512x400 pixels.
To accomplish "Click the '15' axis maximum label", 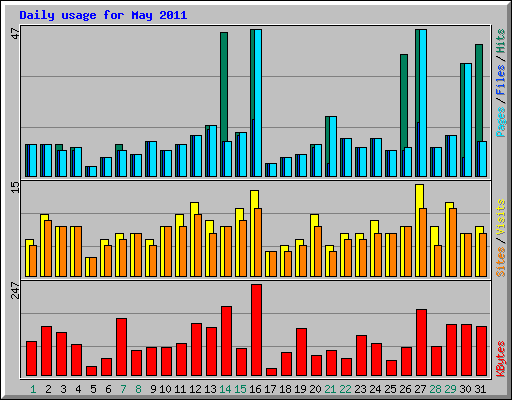I will (x=15, y=187).
